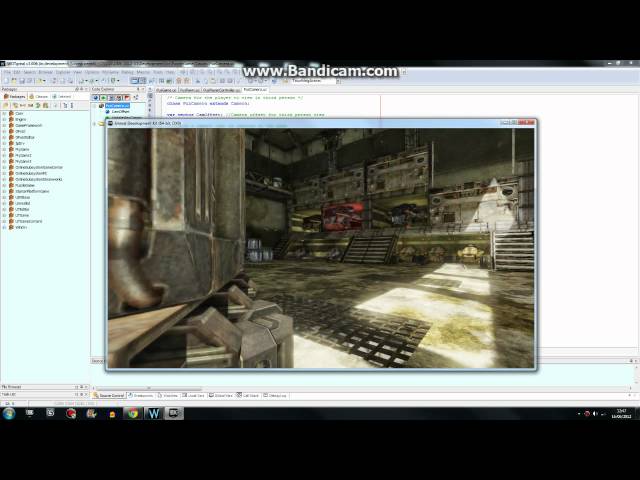Click inside the UDK game viewport

(321, 248)
